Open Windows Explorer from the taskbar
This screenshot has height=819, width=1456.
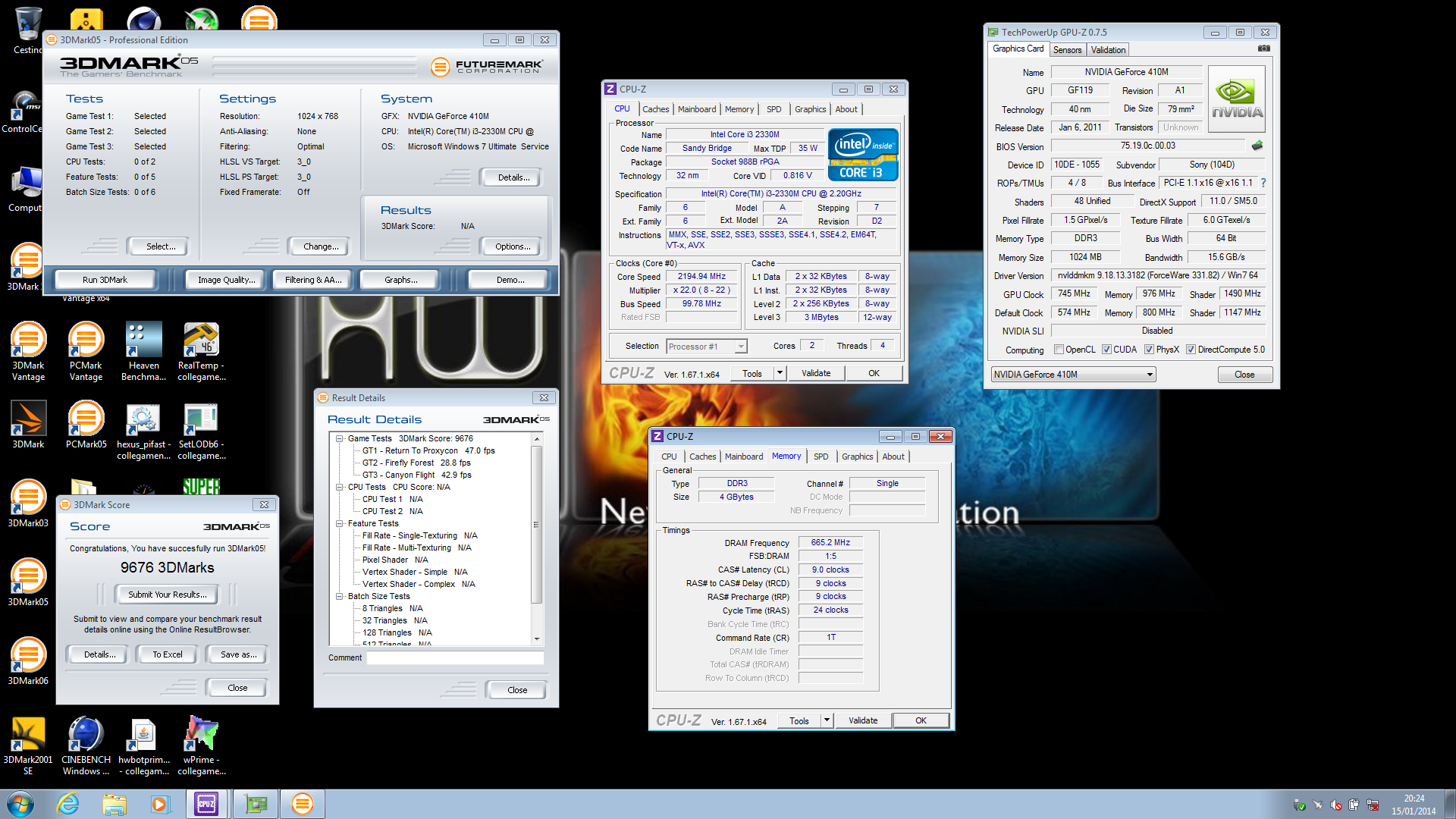tap(115, 804)
